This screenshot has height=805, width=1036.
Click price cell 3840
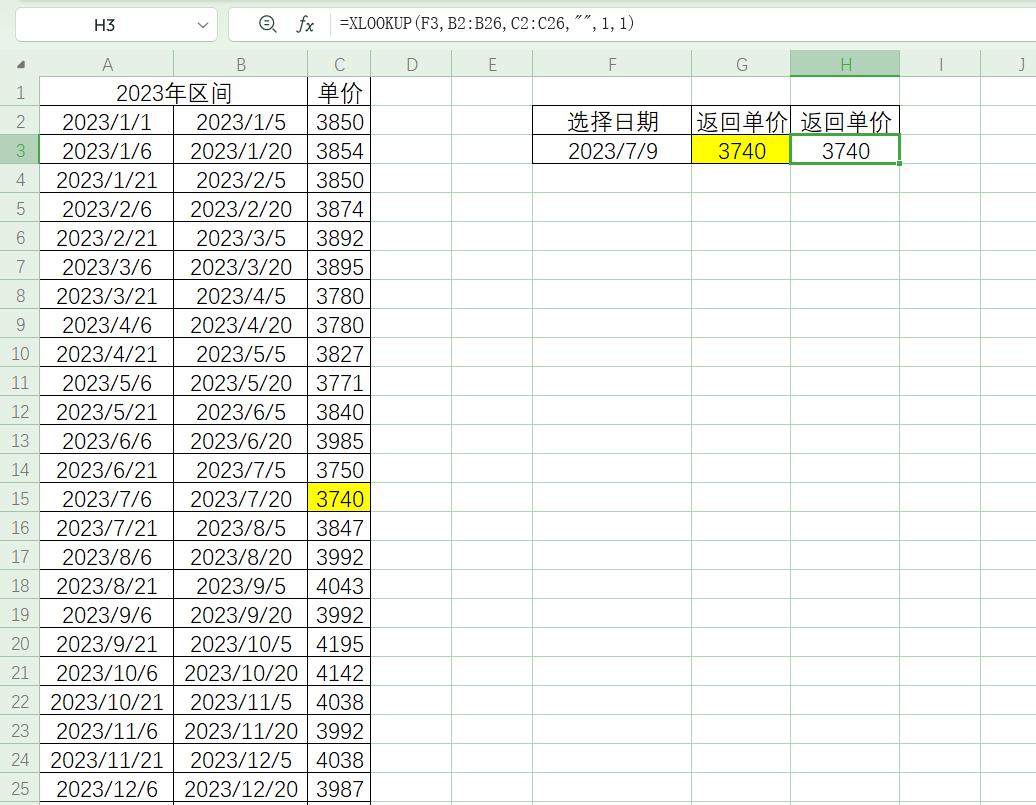click(340, 411)
